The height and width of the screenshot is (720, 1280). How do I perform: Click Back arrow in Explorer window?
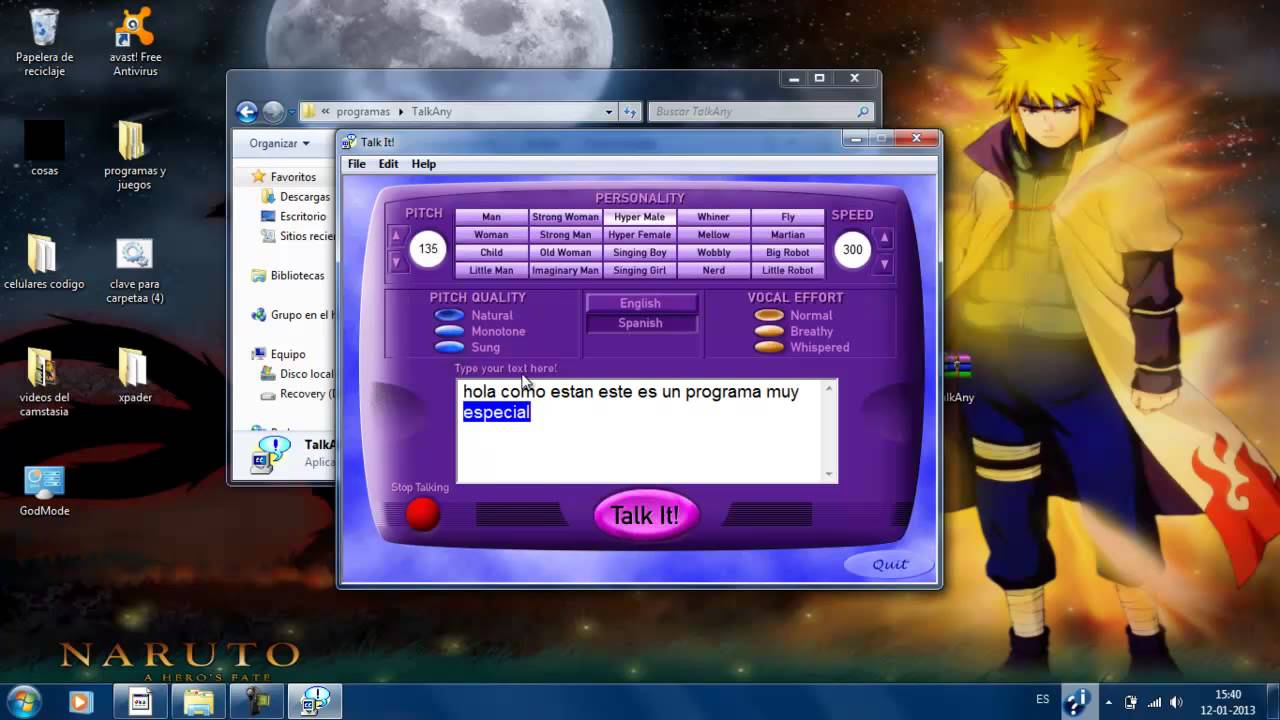click(246, 111)
